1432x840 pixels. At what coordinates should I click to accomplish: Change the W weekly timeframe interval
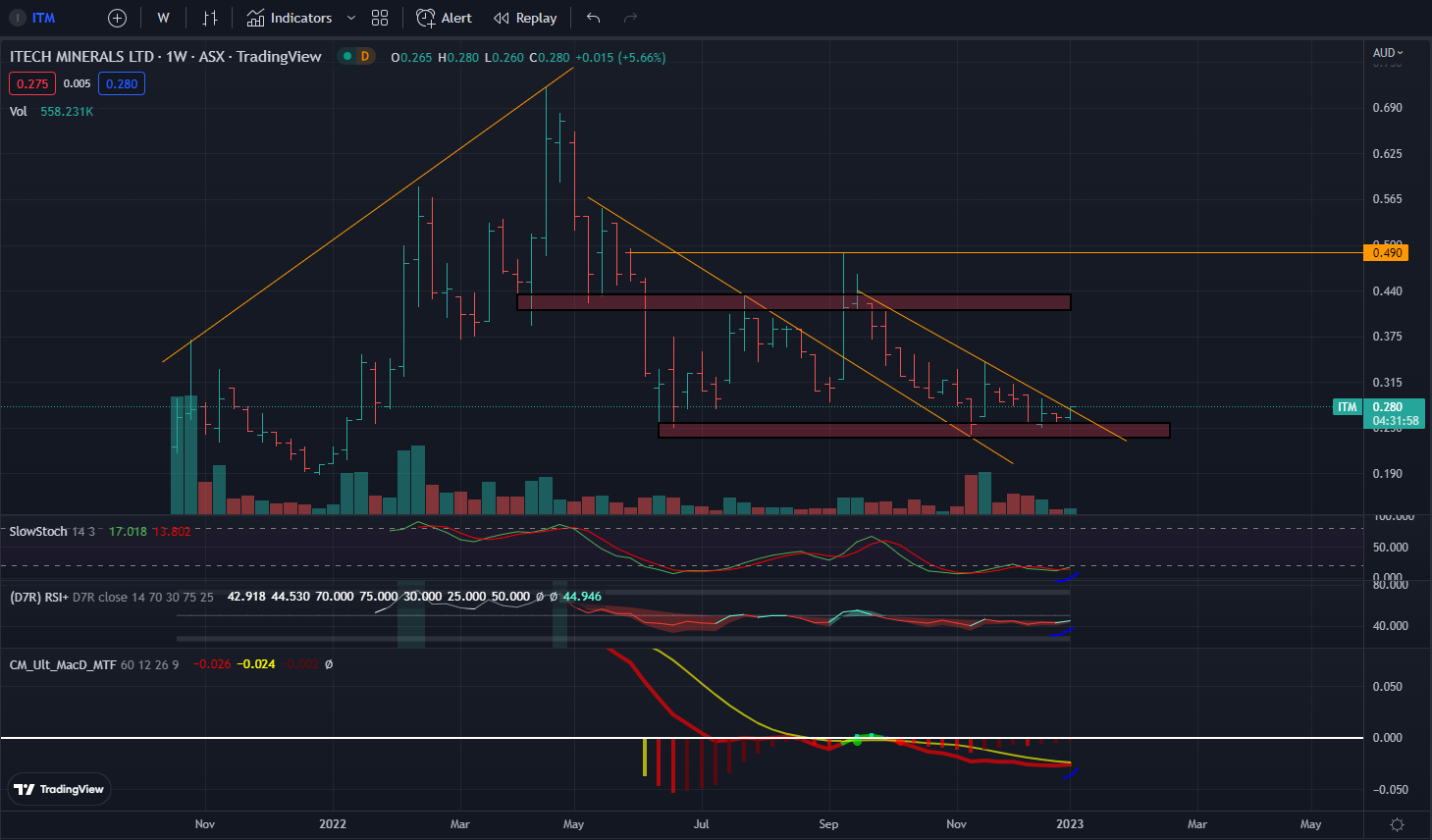[163, 18]
